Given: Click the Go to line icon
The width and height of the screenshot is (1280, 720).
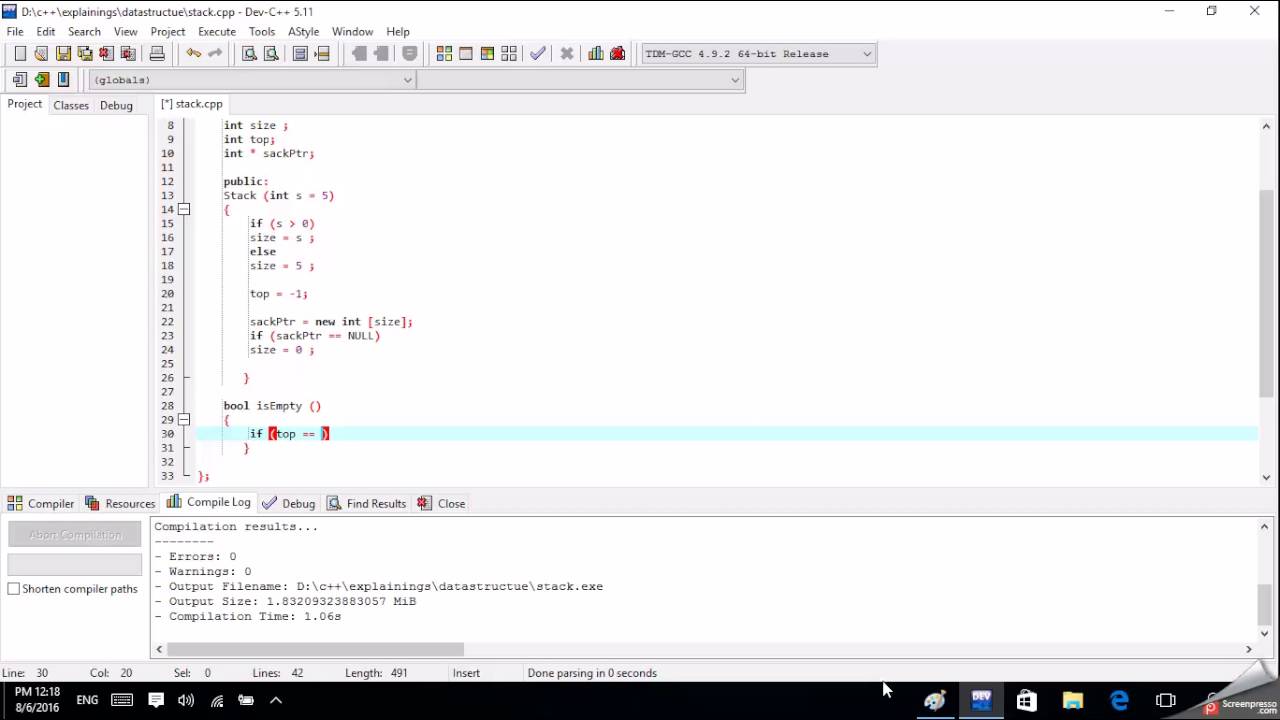Looking at the screenshot, I should coord(322,54).
